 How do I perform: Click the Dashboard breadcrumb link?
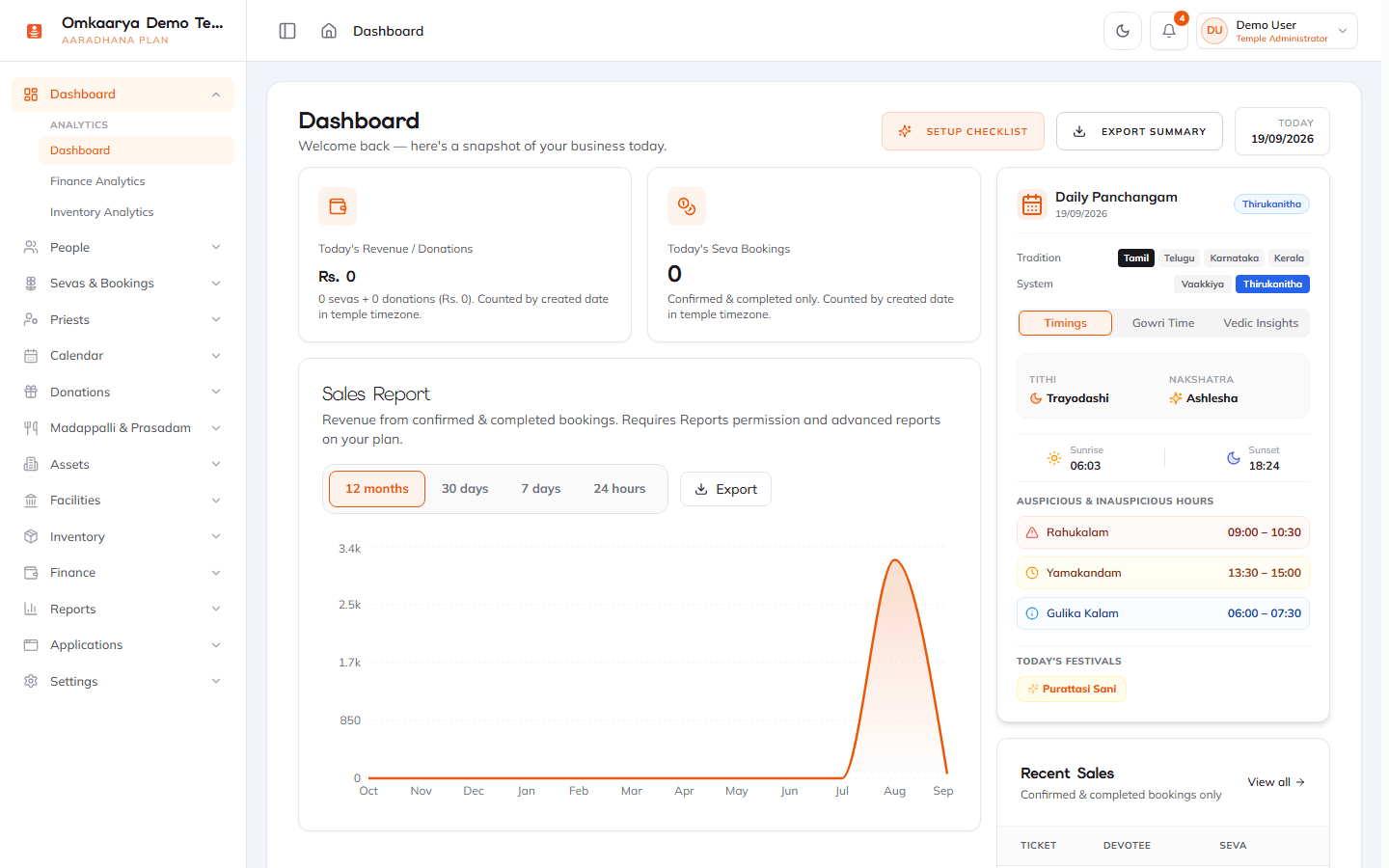coord(388,31)
